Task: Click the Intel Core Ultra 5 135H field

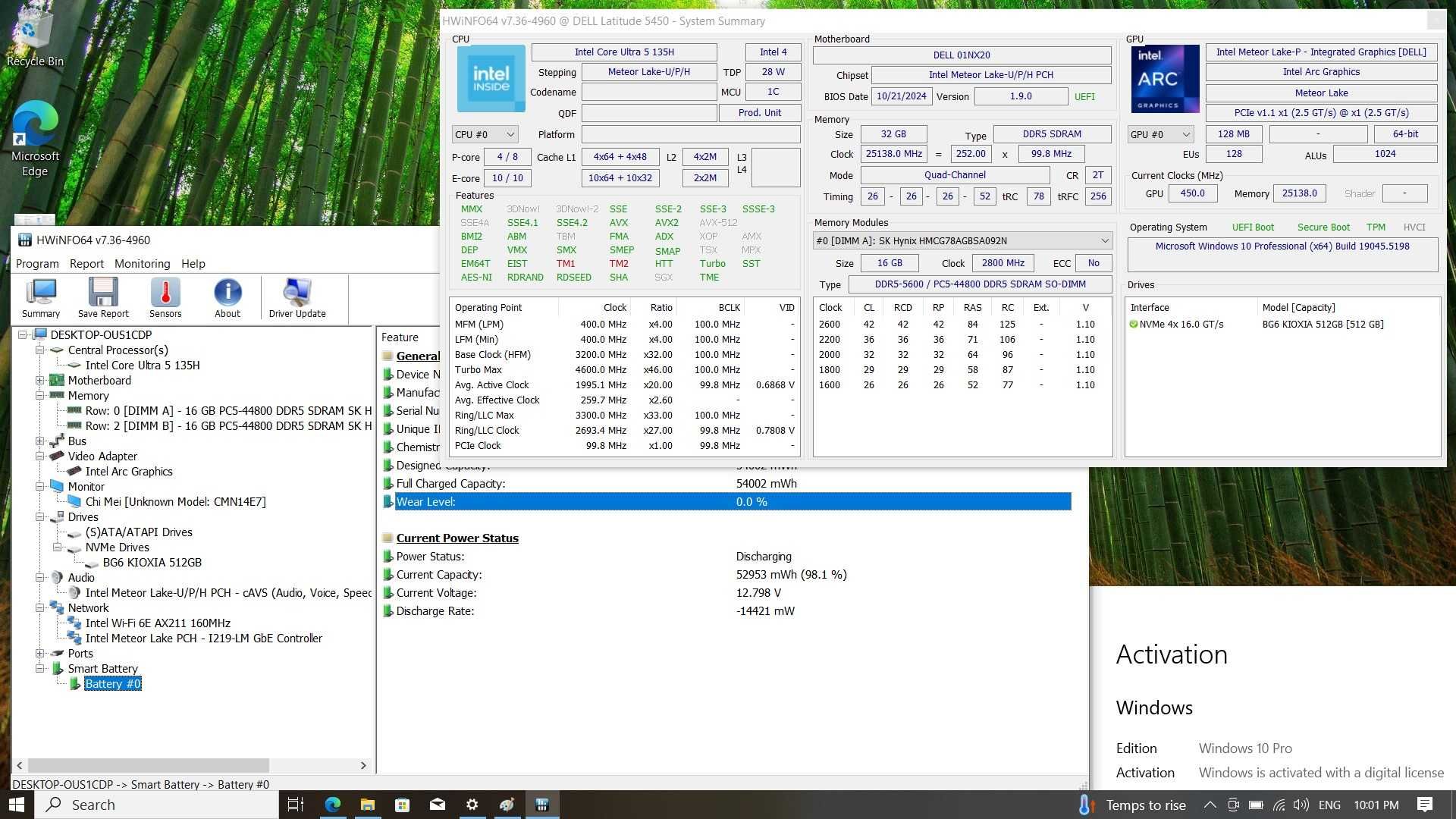Action: (624, 52)
